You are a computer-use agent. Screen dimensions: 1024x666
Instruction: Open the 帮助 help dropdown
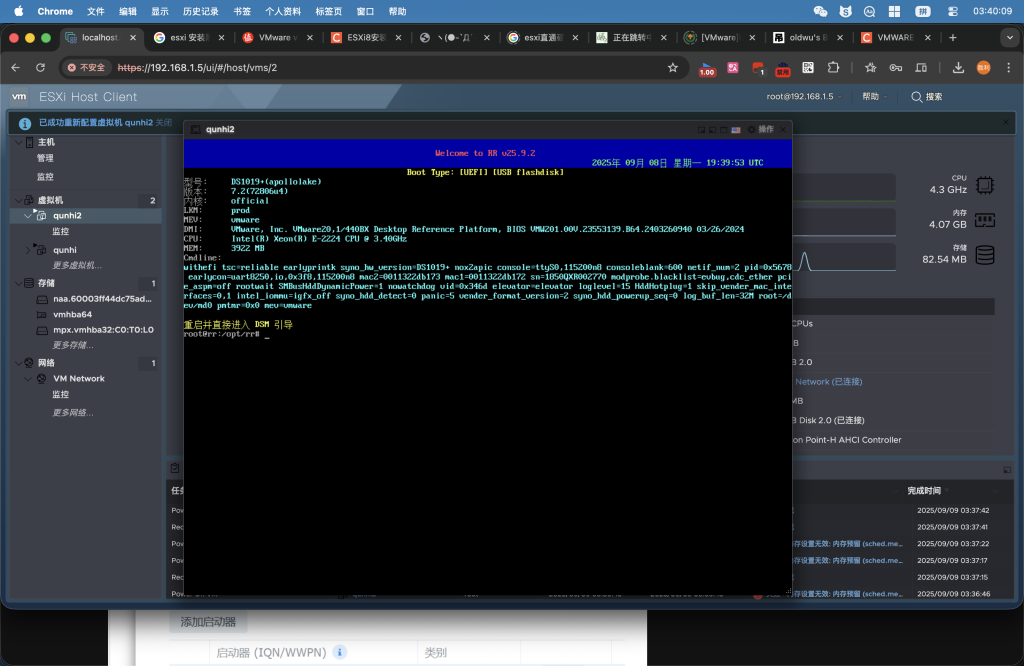pos(875,97)
